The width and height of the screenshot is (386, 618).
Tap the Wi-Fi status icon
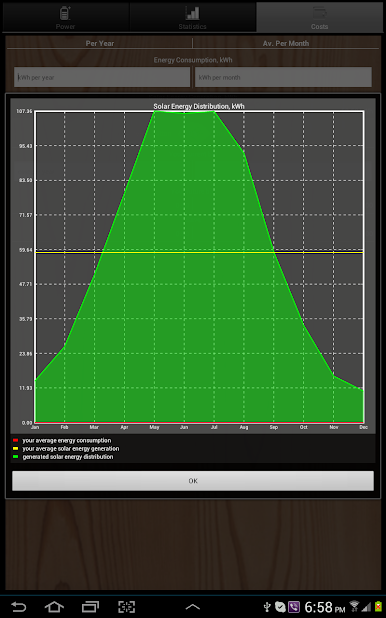(x=354, y=606)
